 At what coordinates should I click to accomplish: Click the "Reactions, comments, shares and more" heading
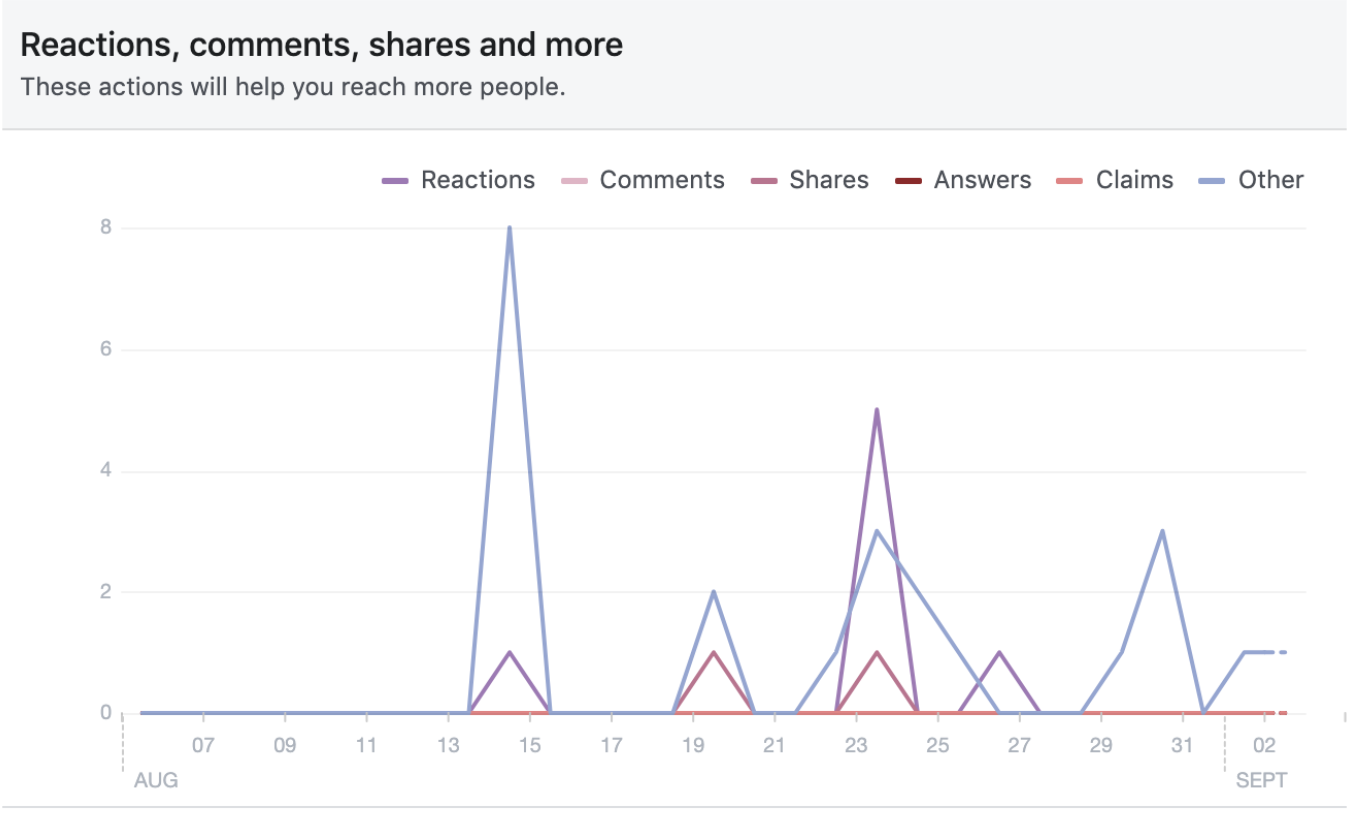tap(321, 45)
